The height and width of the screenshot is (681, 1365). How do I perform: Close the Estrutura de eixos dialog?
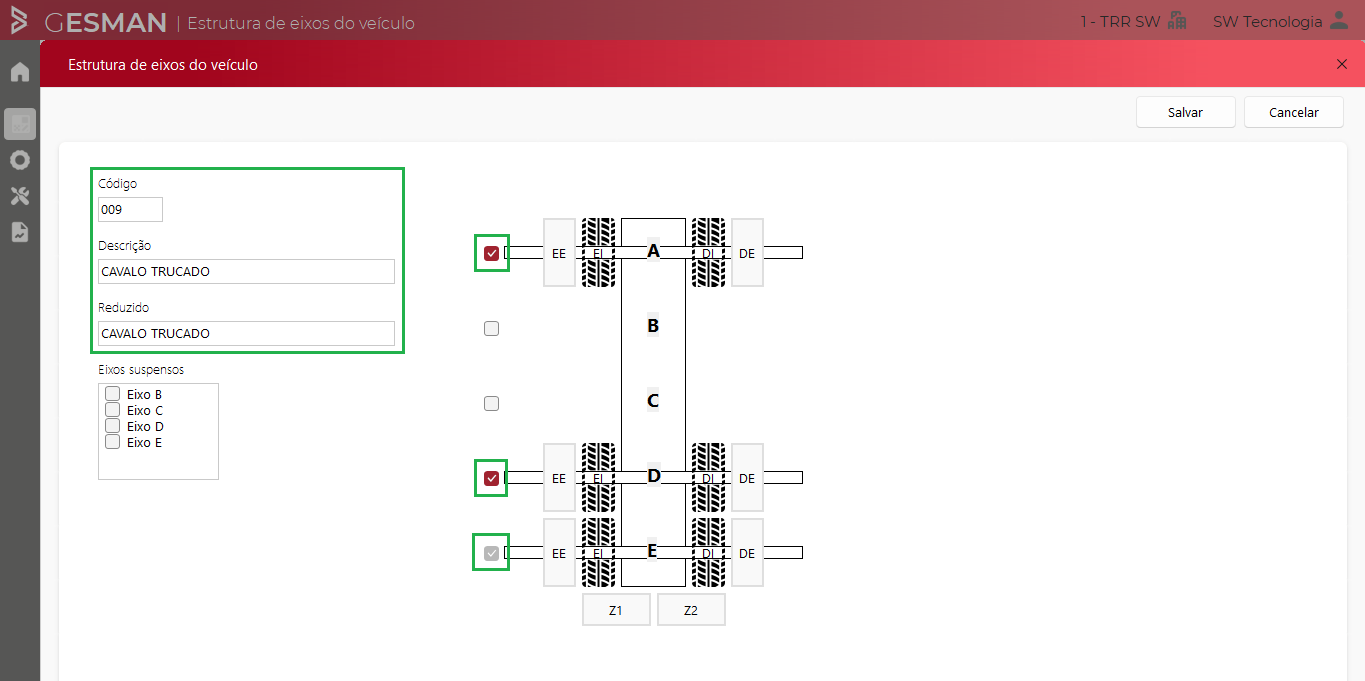click(x=1342, y=64)
